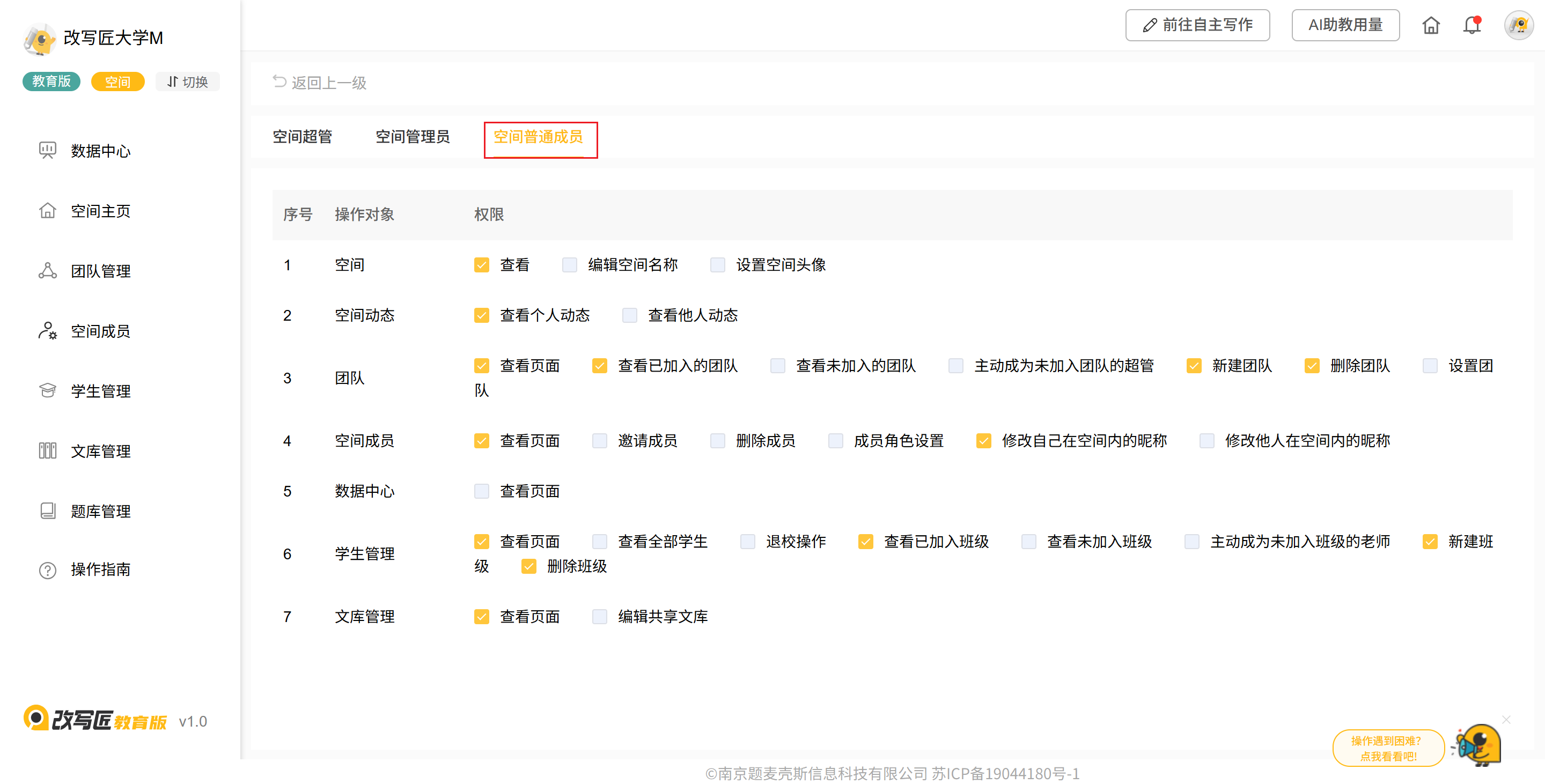Screen dimensions: 1545x784
Task: Check 数据中心 查看页面 checkbox
Action: 481,492
